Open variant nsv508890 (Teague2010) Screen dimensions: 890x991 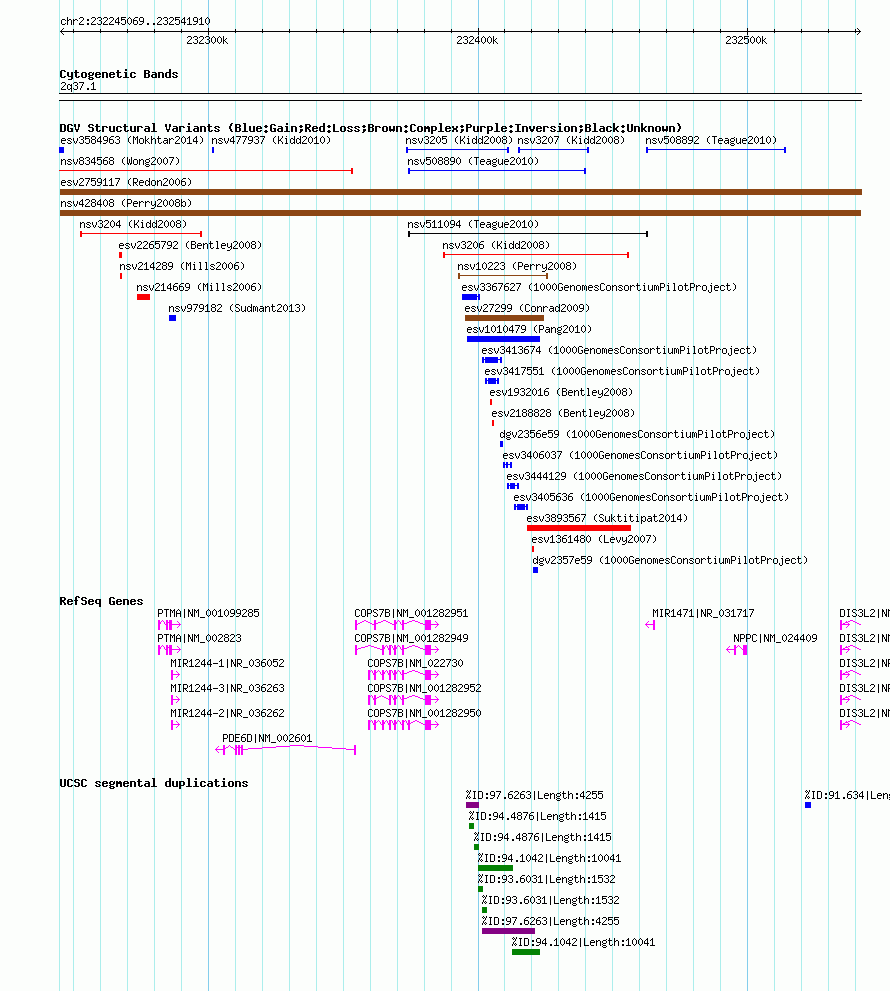[473, 161]
